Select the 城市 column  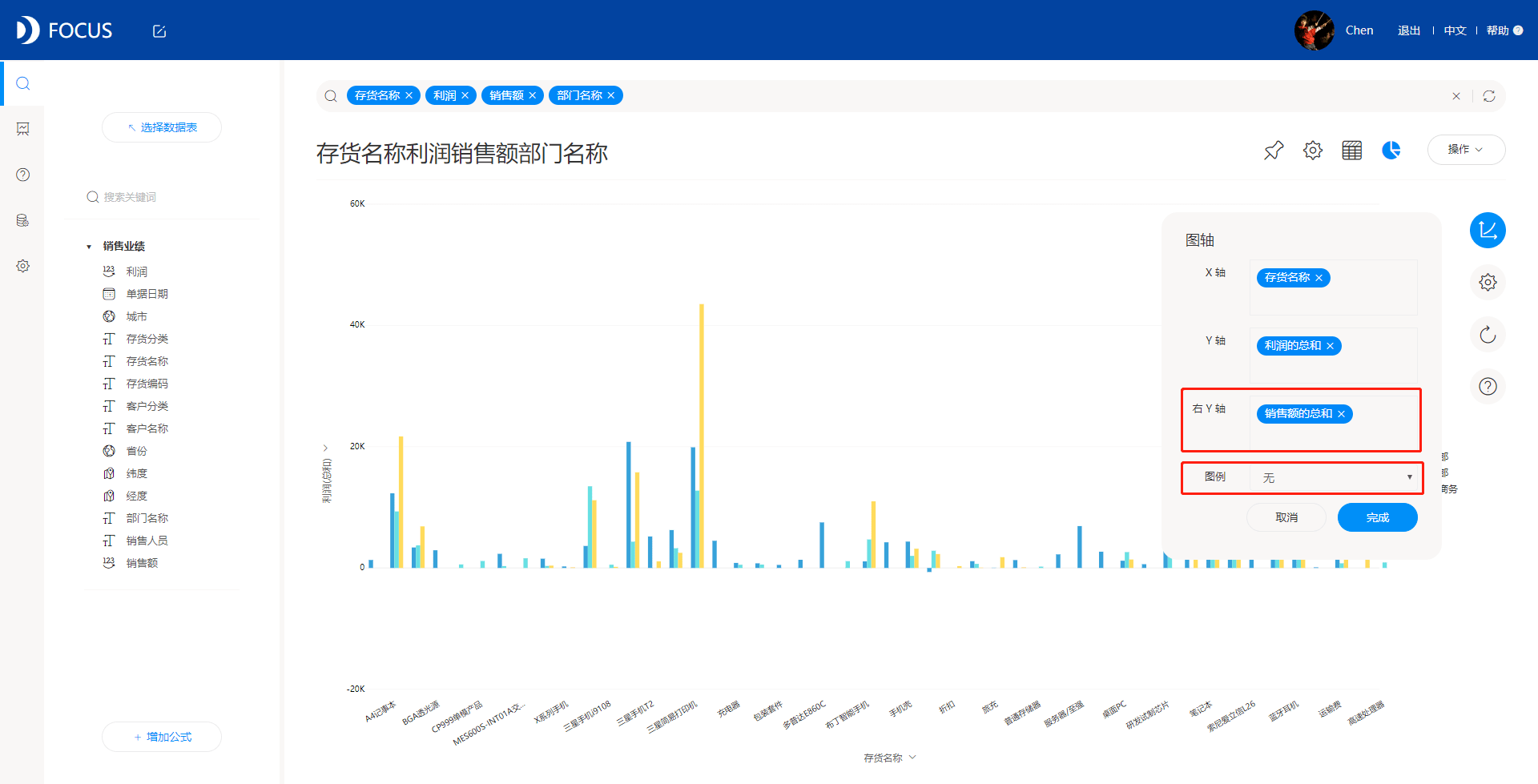pos(136,316)
